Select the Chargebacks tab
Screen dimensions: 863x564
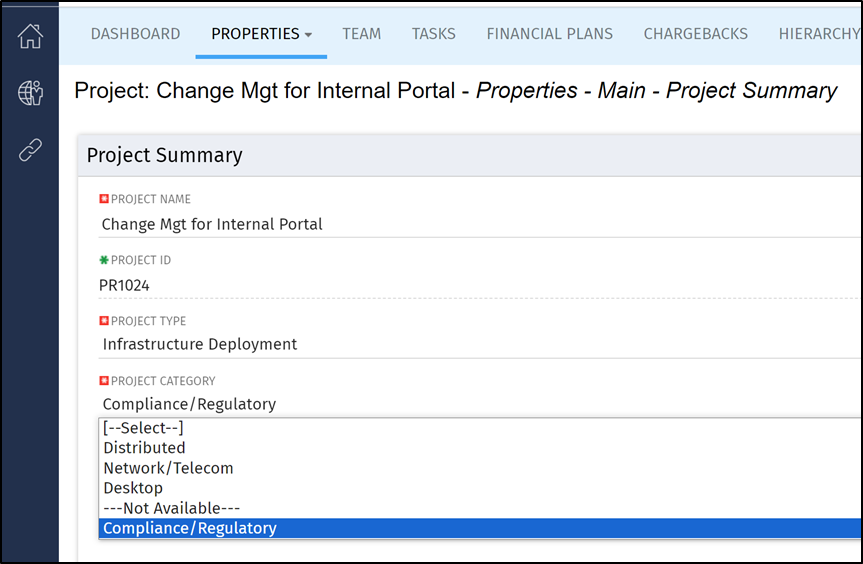695,34
